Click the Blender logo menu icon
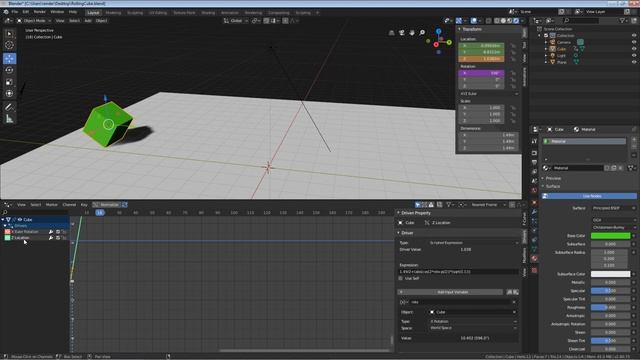The height and width of the screenshot is (360, 640). (x=5, y=12)
